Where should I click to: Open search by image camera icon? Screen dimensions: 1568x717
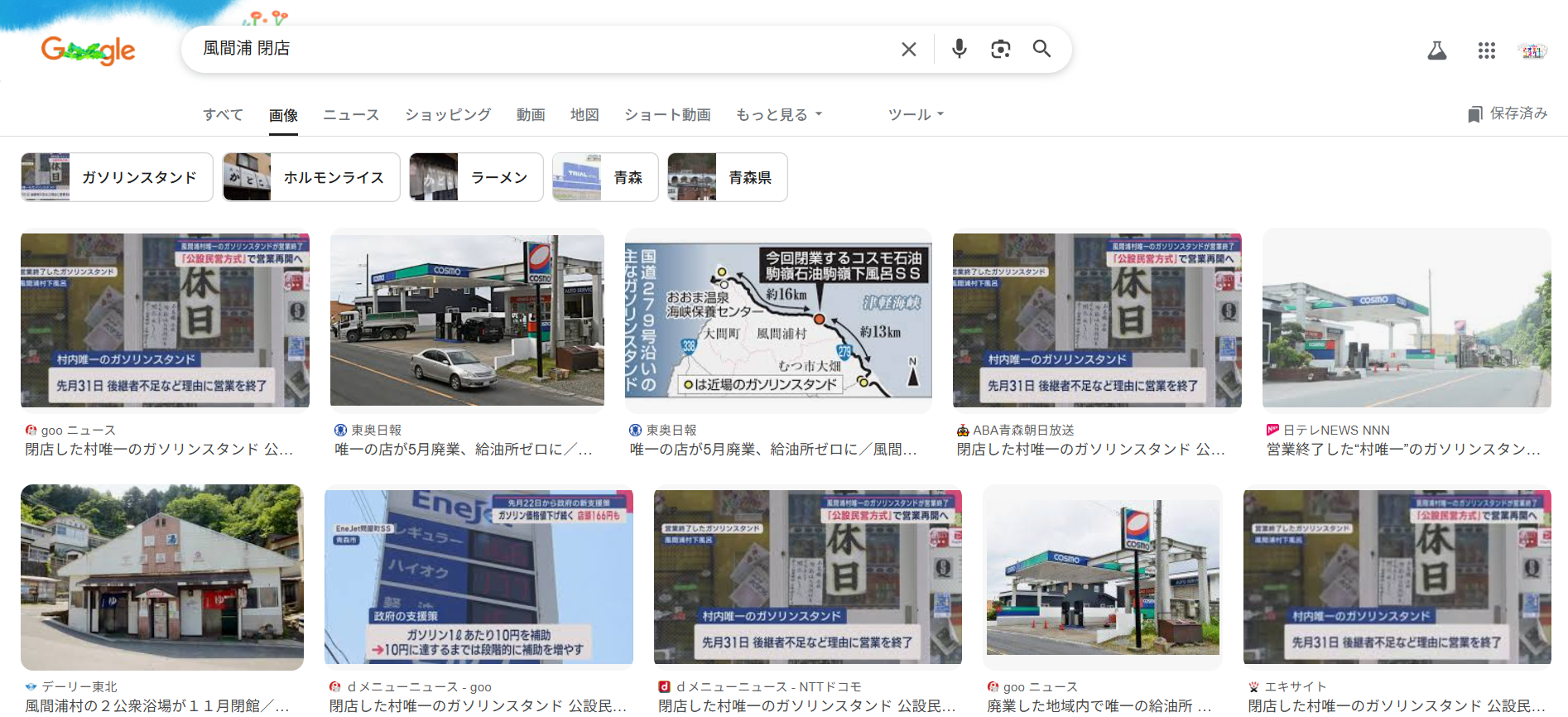click(1000, 49)
